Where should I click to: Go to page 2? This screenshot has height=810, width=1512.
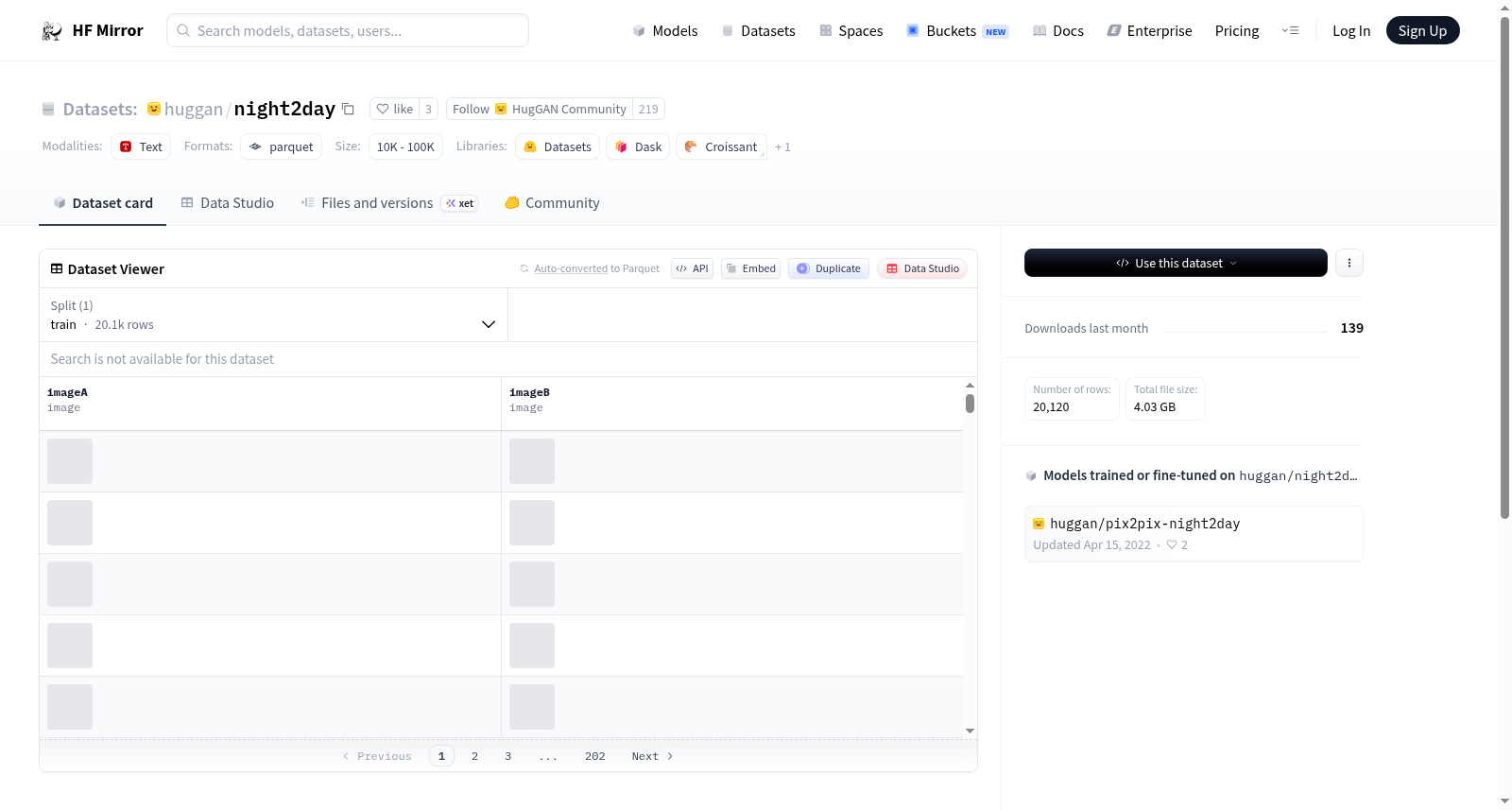point(474,756)
